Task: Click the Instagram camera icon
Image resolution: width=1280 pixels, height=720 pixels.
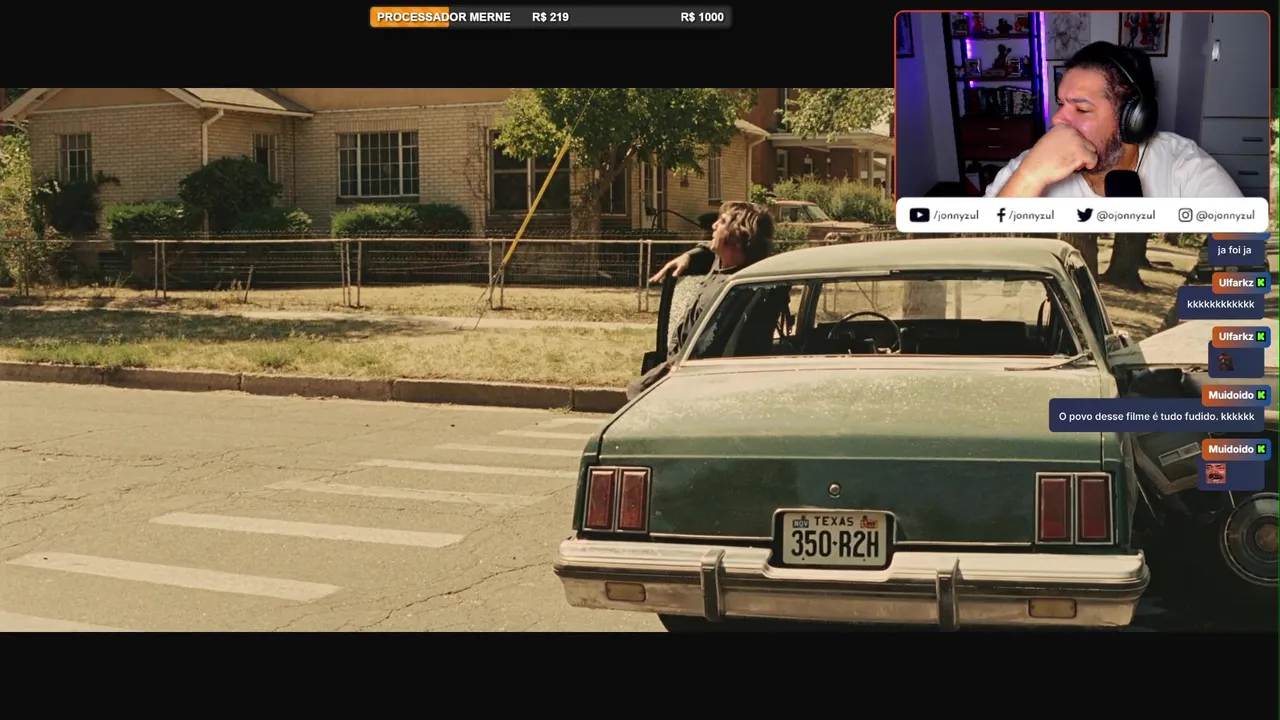Action: (1185, 215)
